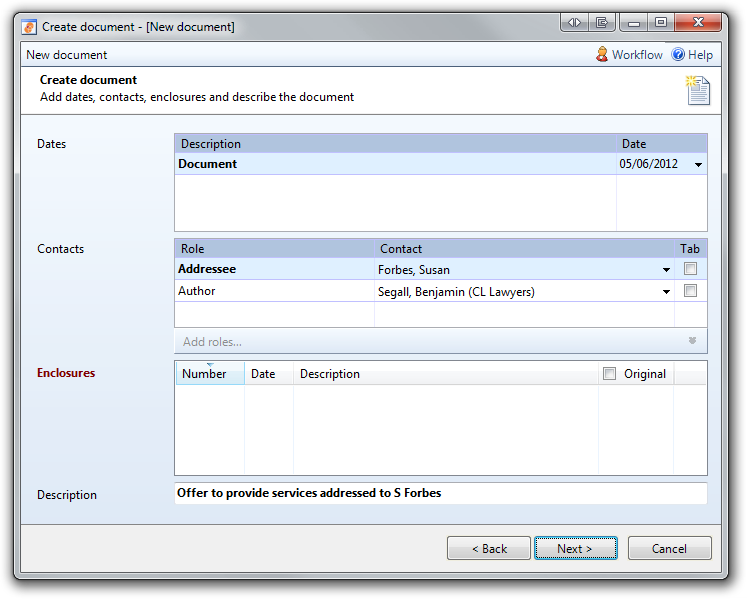Sort enclosures by Number column

[210, 373]
